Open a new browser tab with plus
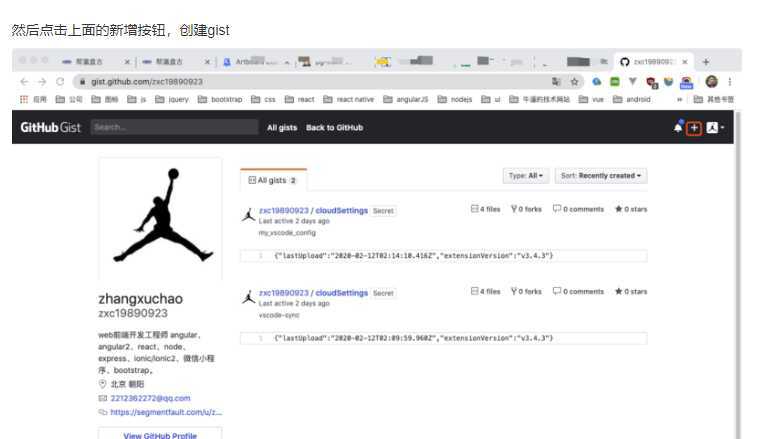771x439 pixels. coord(706,62)
